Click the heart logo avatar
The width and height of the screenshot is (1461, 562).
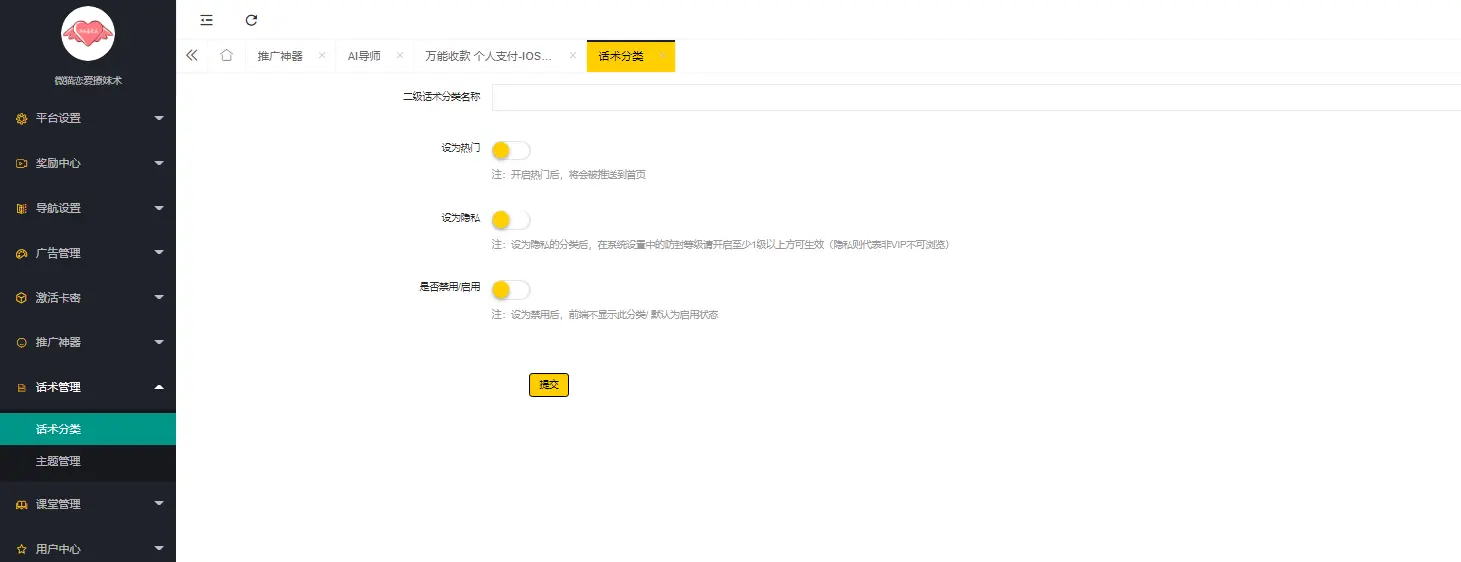[88, 33]
